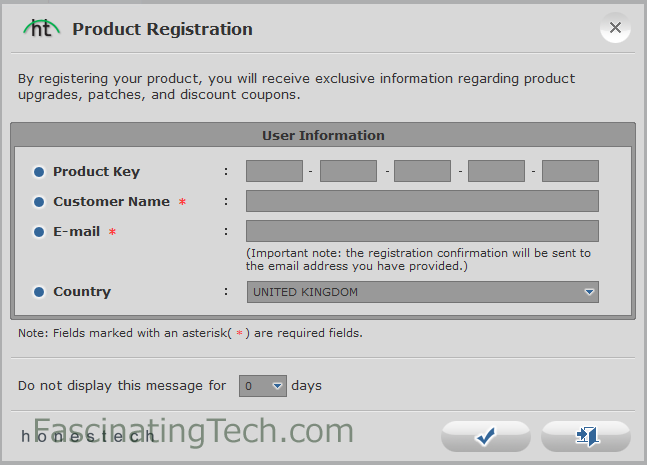Click the blue bullet beside Country
Image resolution: width=647 pixels, height=465 pixels.
pos(39,292)
